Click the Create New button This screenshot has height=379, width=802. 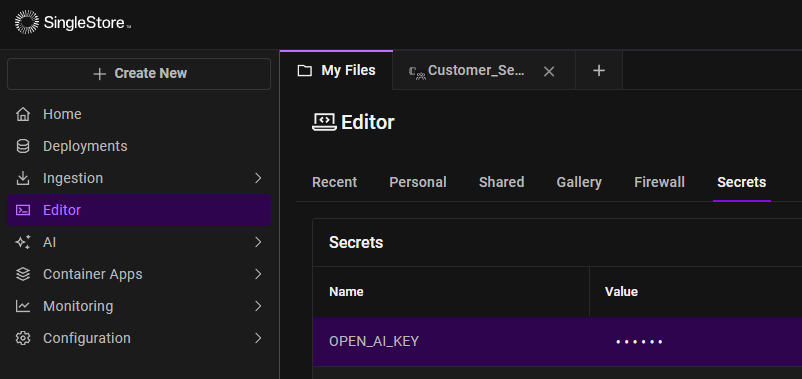[x=139, y=74]
